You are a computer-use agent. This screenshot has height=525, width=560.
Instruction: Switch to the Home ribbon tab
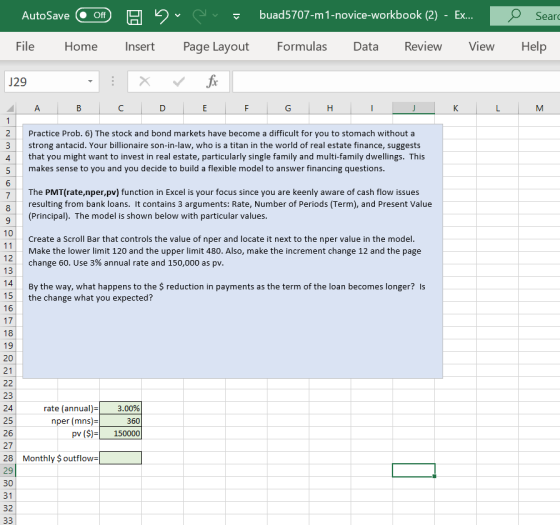click(x=81, y=46)
